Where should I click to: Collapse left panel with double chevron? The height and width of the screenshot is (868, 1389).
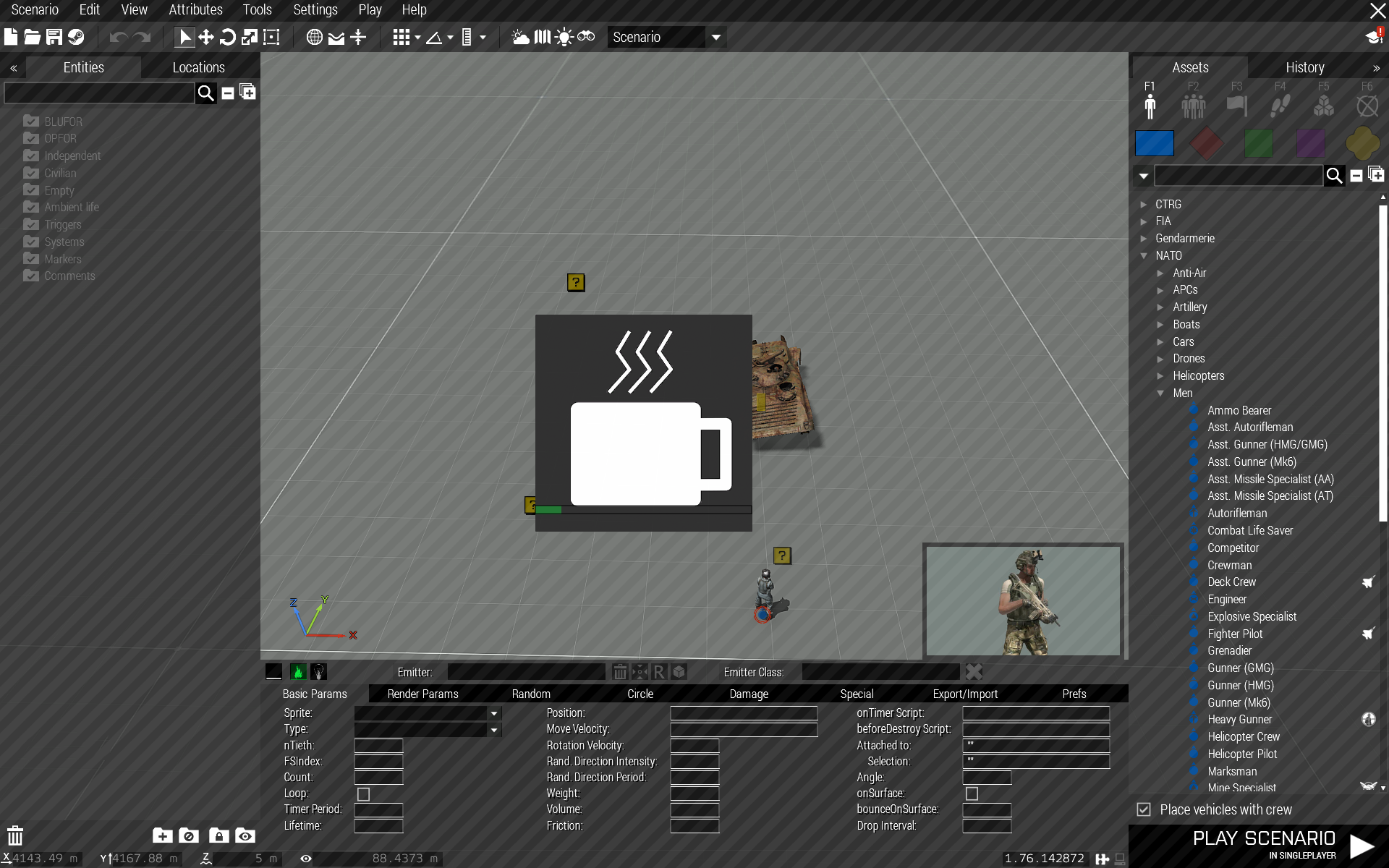click(x=14, y=68)
